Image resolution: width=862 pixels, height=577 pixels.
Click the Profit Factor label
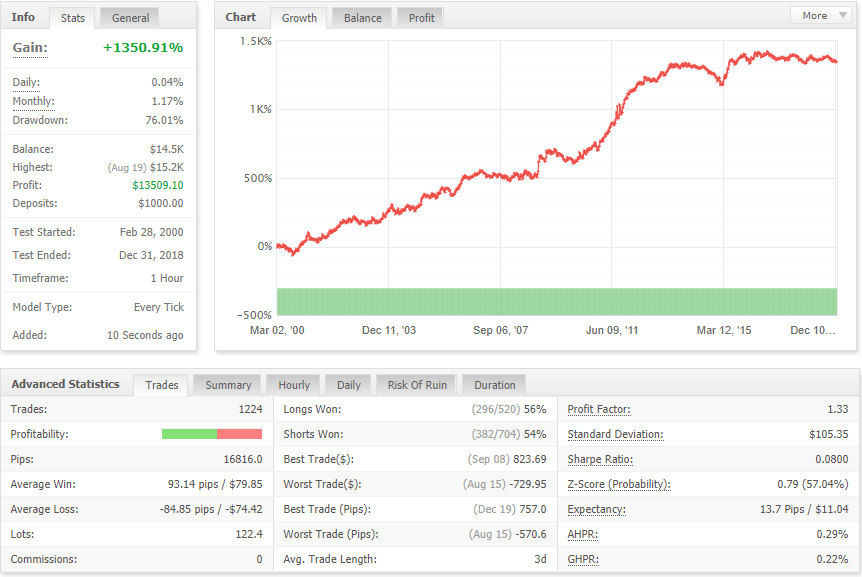coord(599,409)
